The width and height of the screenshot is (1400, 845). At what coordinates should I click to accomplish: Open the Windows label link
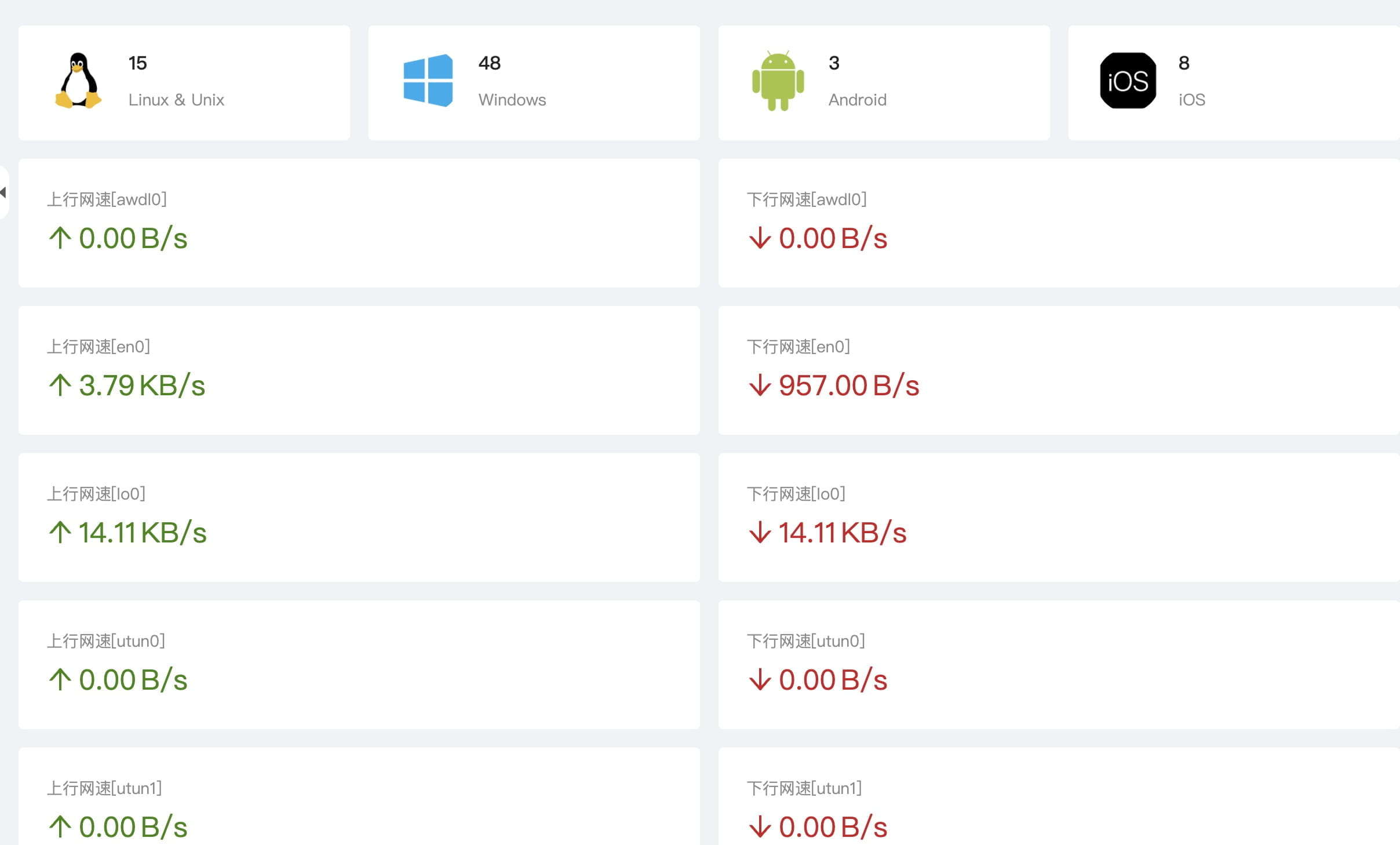point(512,100)
